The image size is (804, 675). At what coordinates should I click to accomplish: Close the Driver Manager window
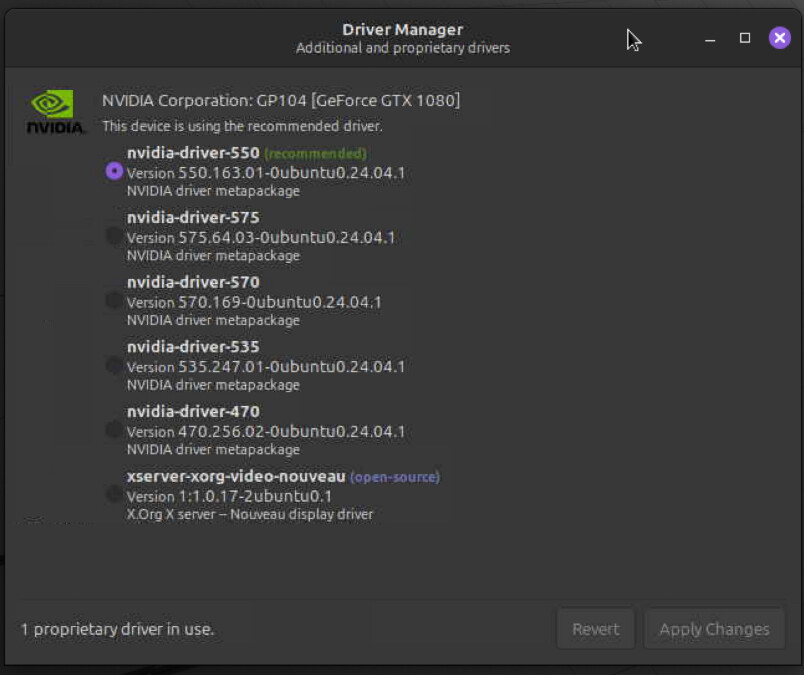coord(779,38)
